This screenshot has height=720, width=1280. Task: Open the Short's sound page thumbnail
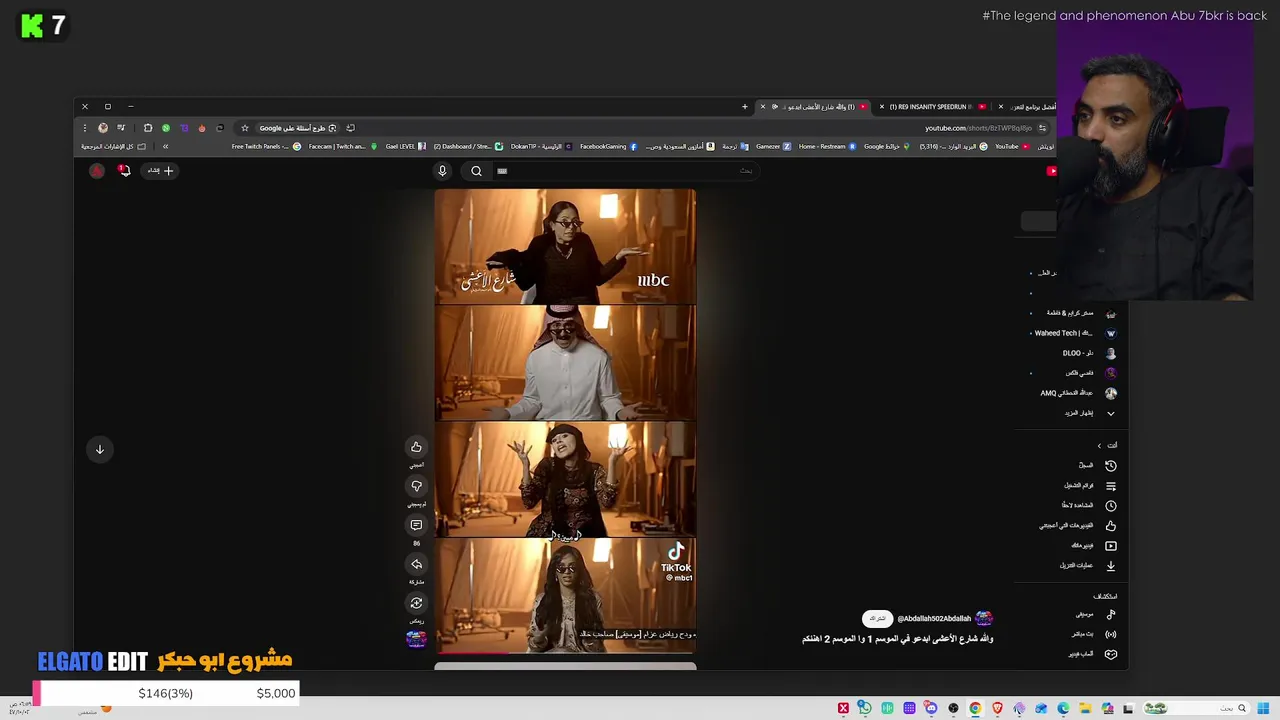416,639
